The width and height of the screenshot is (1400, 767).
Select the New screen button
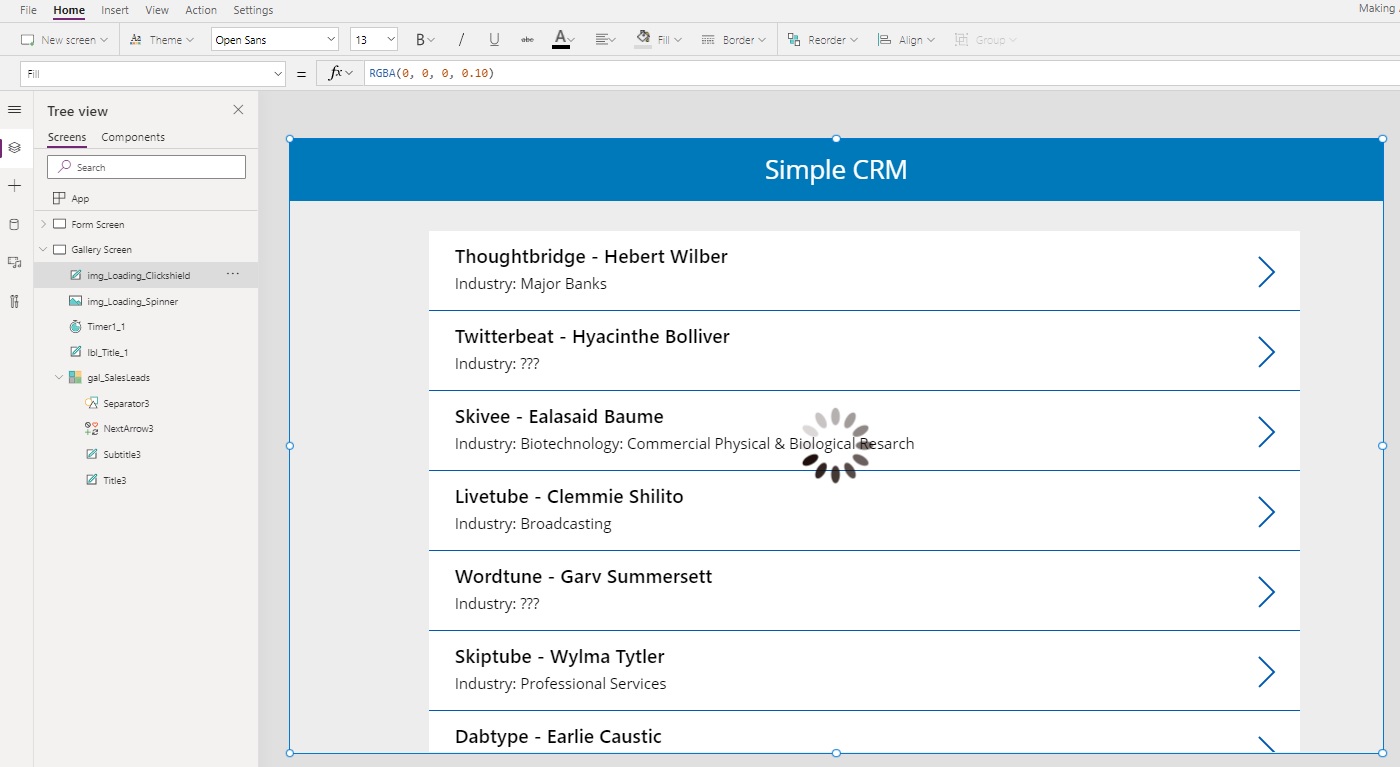63,39
